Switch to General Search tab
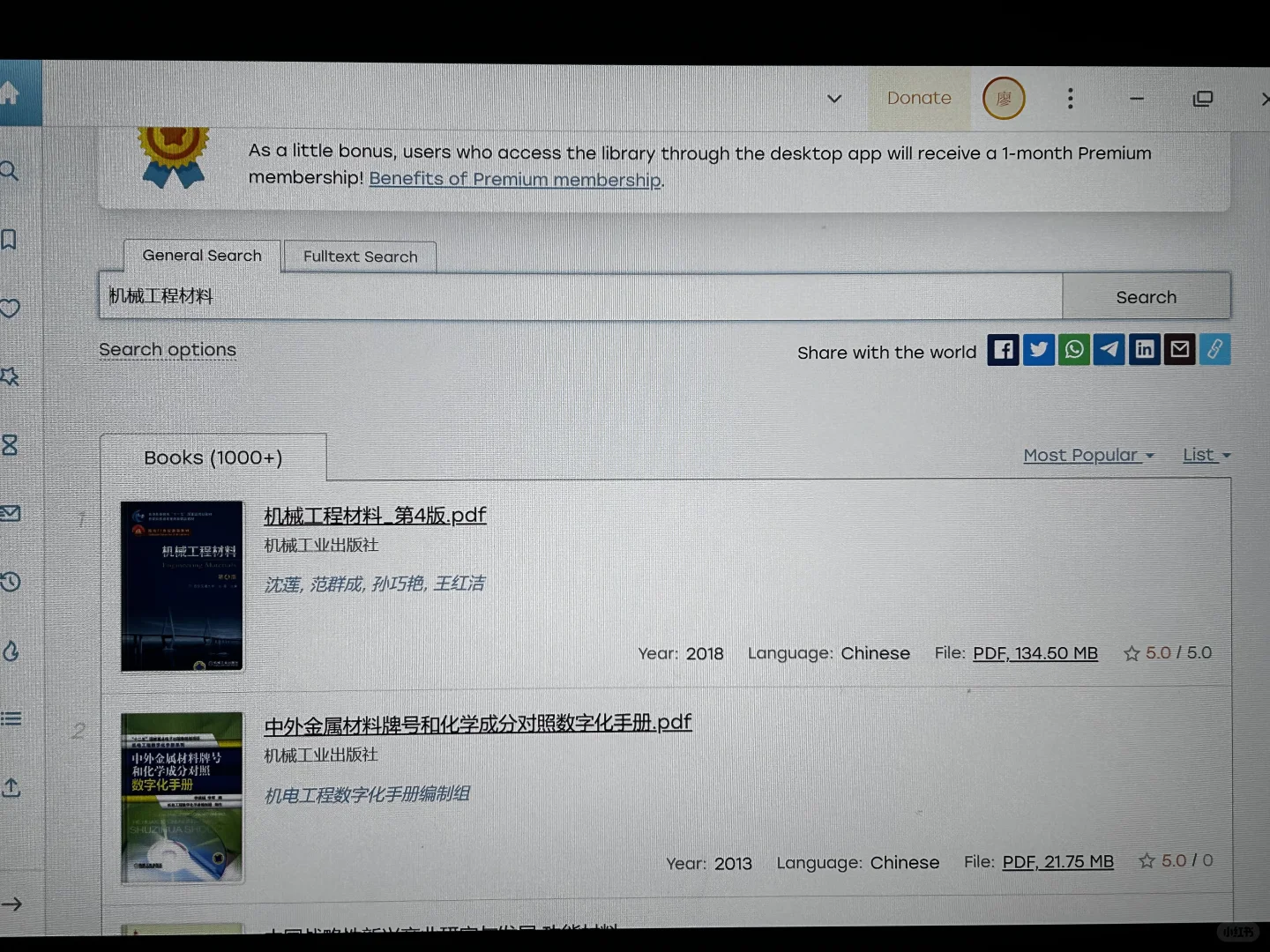The height and width of the screenshot is (952, 1270). [202, 256]
